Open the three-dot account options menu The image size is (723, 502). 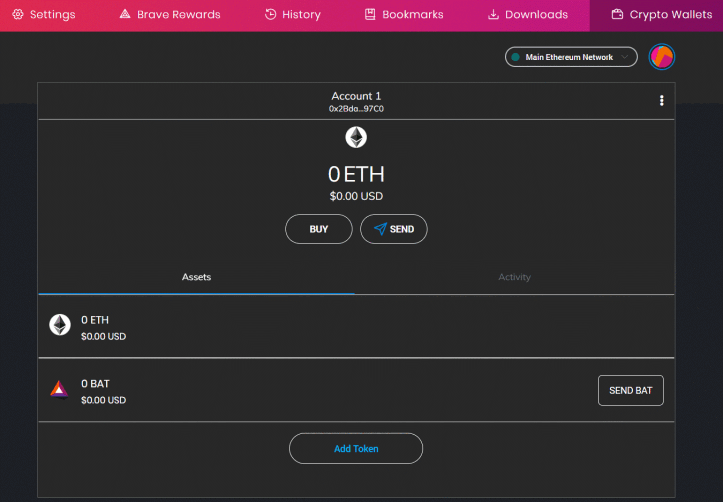tap(662, 100)
